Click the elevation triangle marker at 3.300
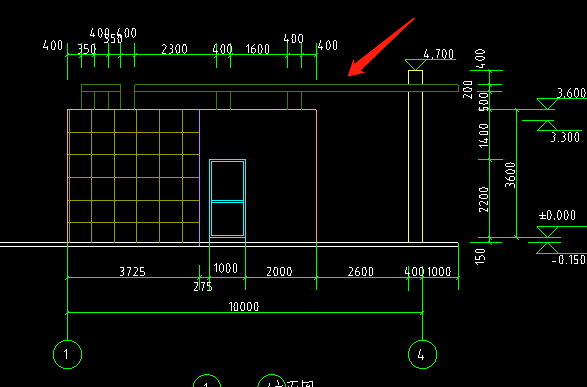Screen dimensions: 587x387 547,125
